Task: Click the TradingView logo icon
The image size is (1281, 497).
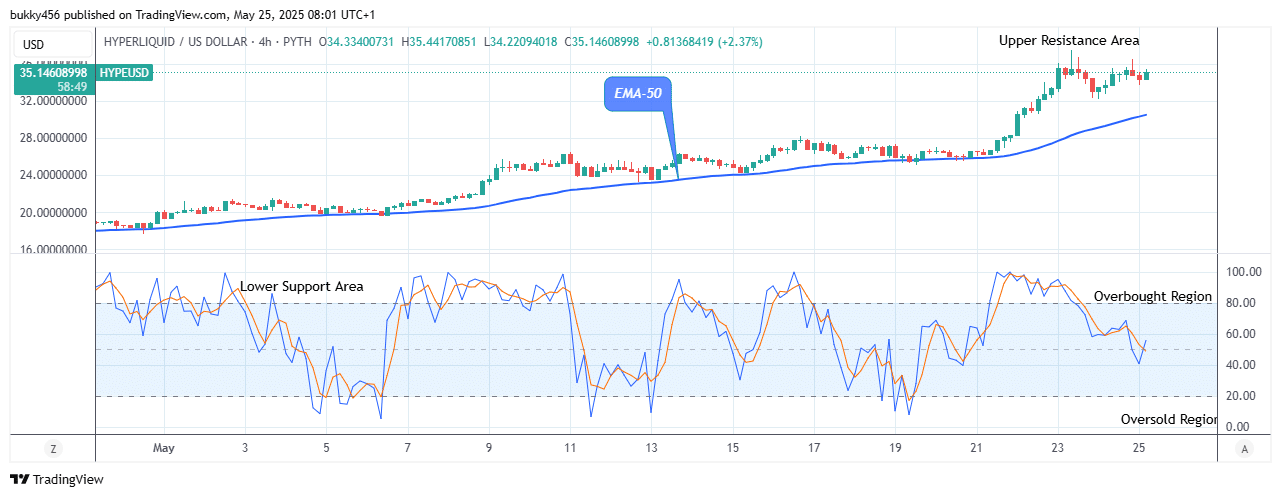Action: click(x=19, y=480)
